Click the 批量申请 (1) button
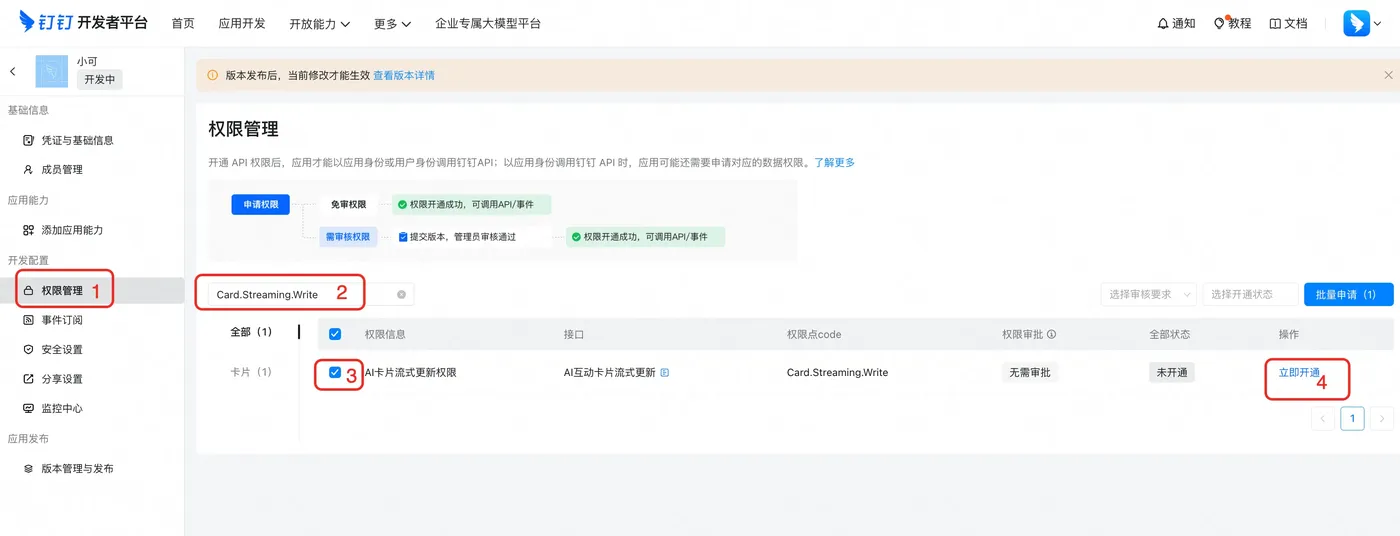Image resolution: width=1400 pixels, height=536 pixels. [x=1348, y=294]
